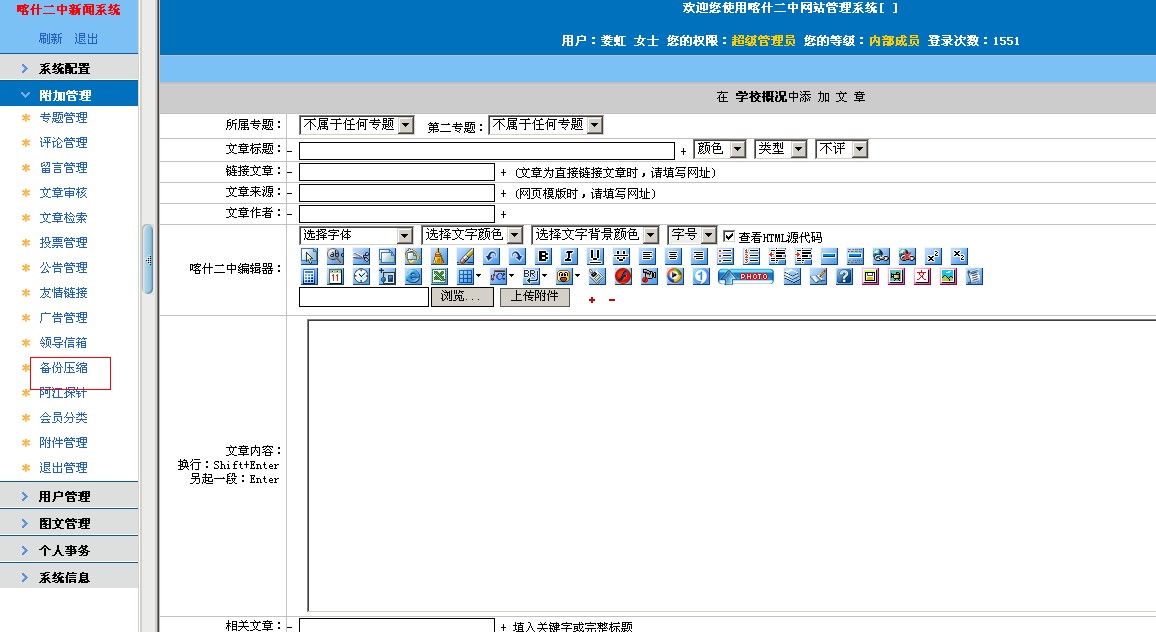Click inside the 文章内容 editor area

731,465
